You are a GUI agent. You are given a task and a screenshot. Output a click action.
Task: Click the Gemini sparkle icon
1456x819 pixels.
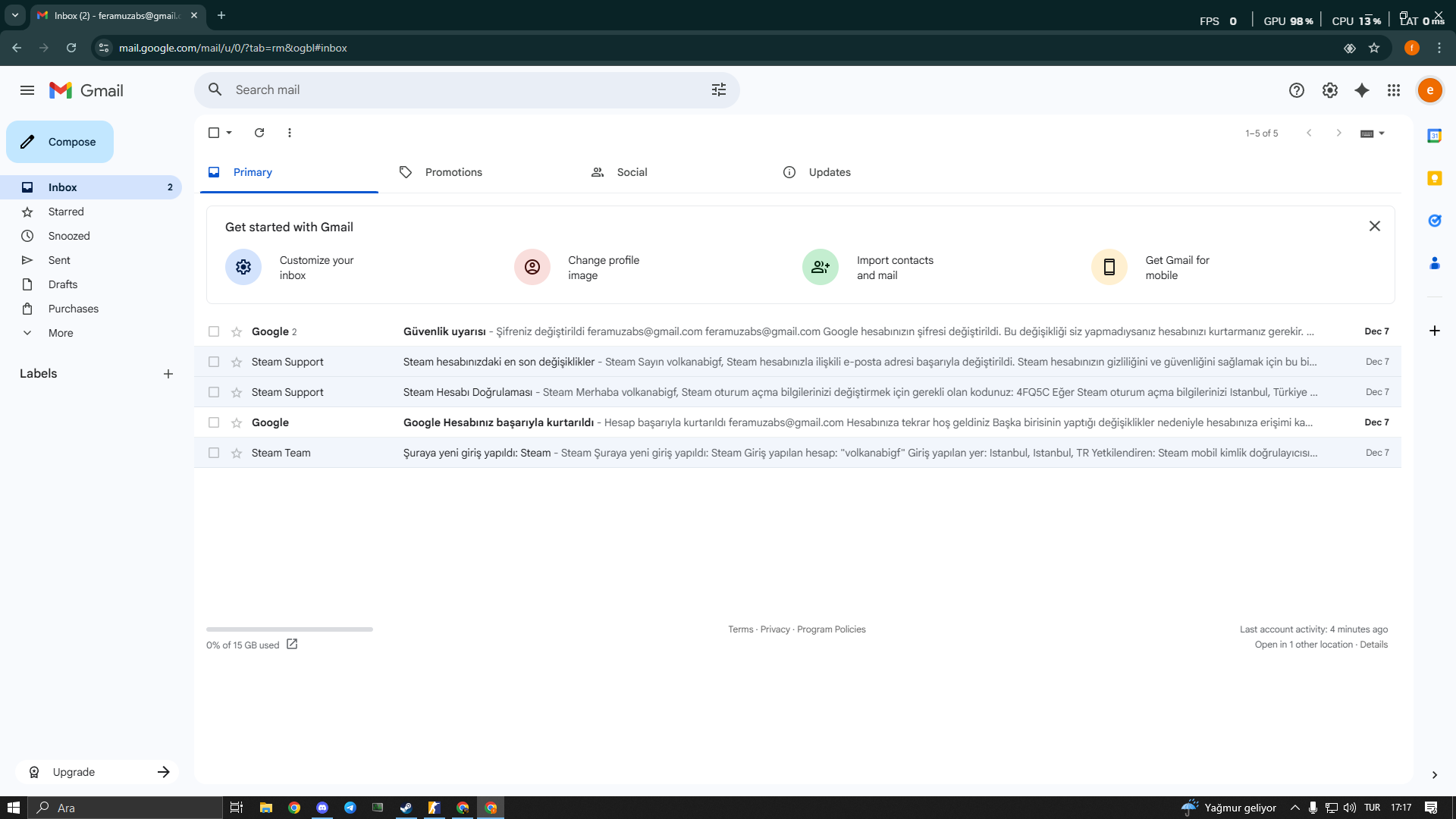[x=1362, y=90]
